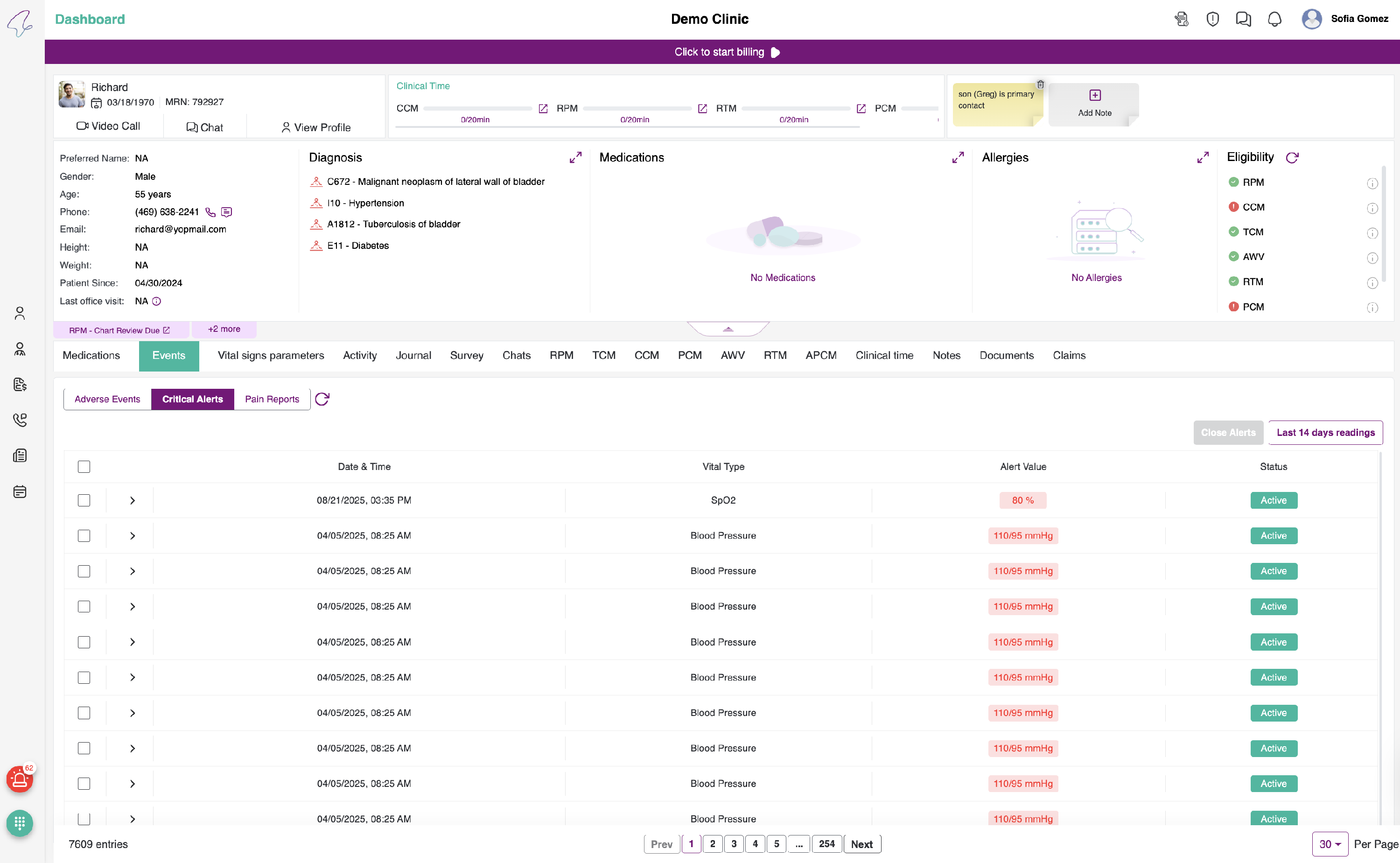Refresh the critical alerts list
The width and height of the screenshot is (1400, 863).
[322, 399]
